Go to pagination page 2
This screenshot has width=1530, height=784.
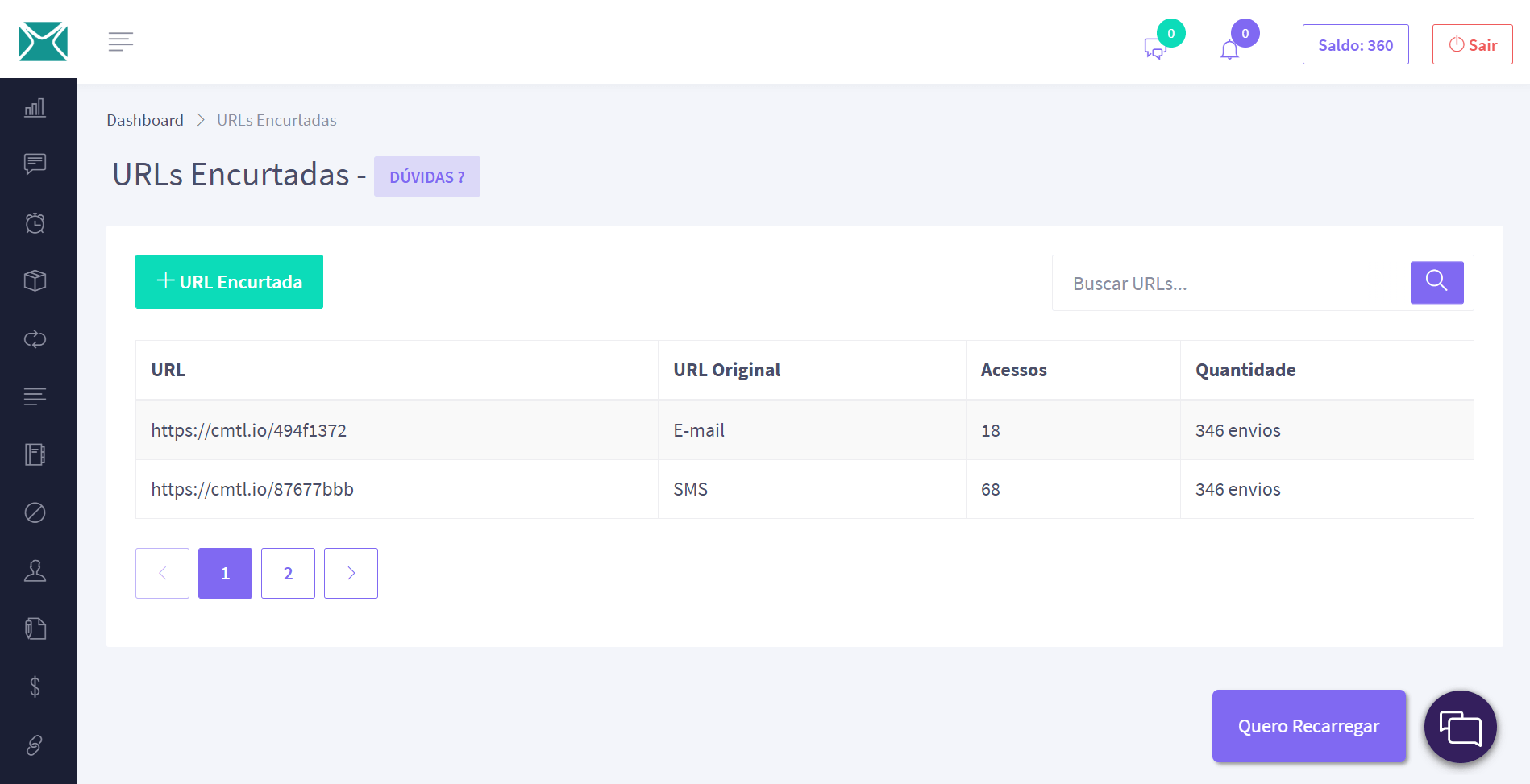click(x=288, y=573)
